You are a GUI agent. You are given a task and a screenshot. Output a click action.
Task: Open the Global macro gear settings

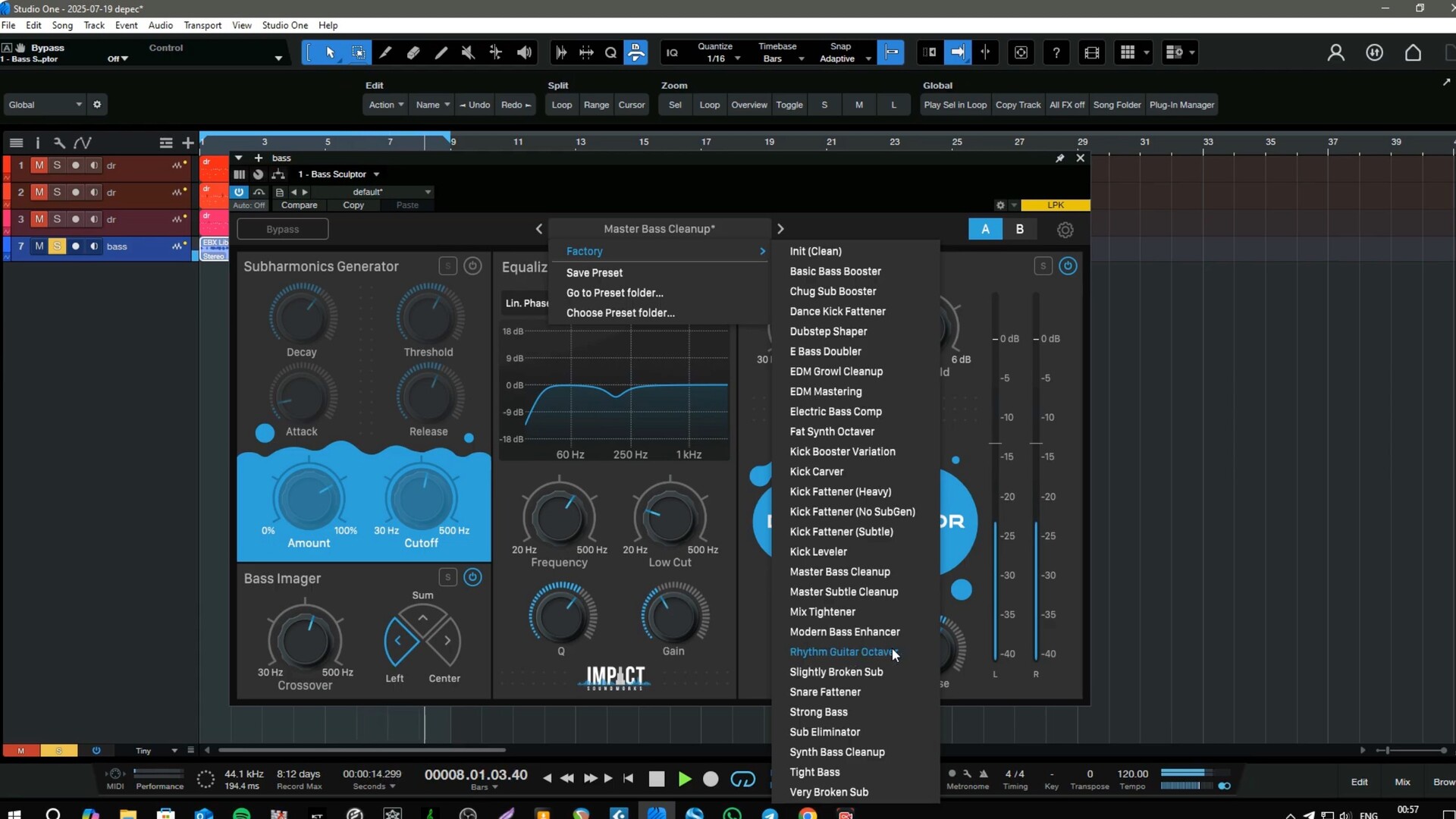tap(97, 105)
